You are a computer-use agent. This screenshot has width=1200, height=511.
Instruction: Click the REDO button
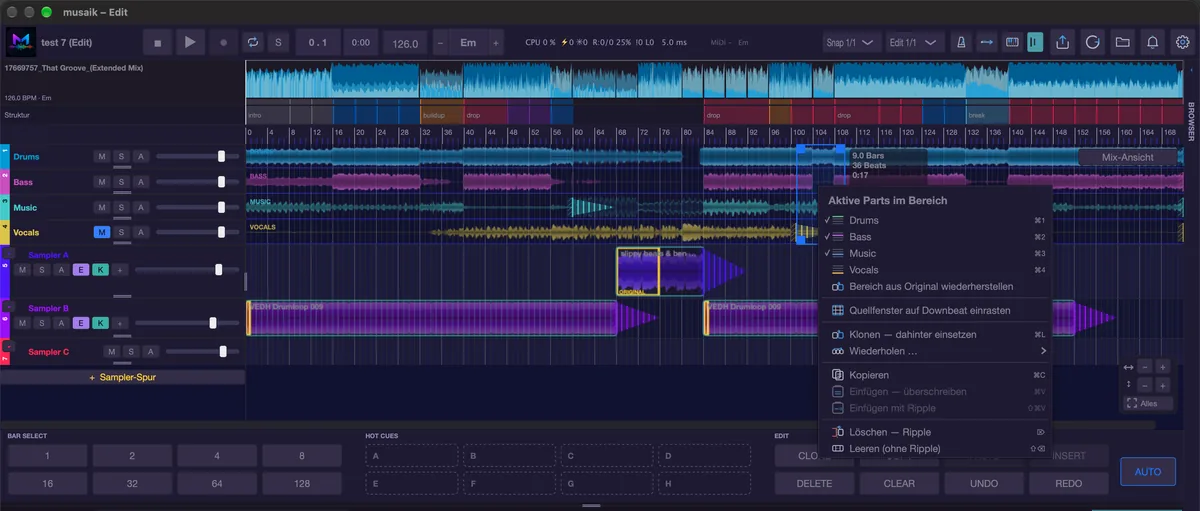[x=1069, y=483]
